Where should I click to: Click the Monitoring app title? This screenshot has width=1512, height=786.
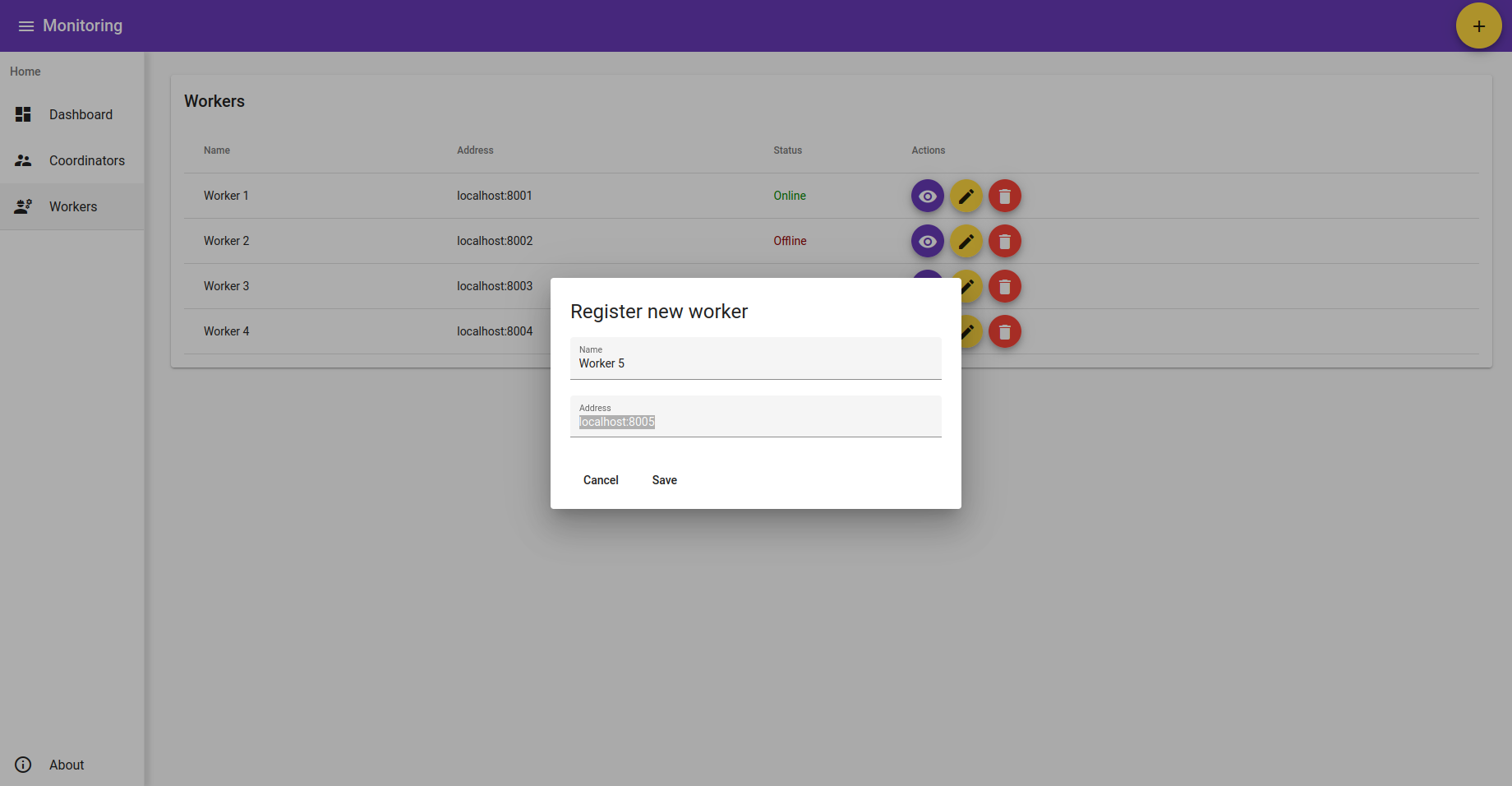[x=82, y=25]
